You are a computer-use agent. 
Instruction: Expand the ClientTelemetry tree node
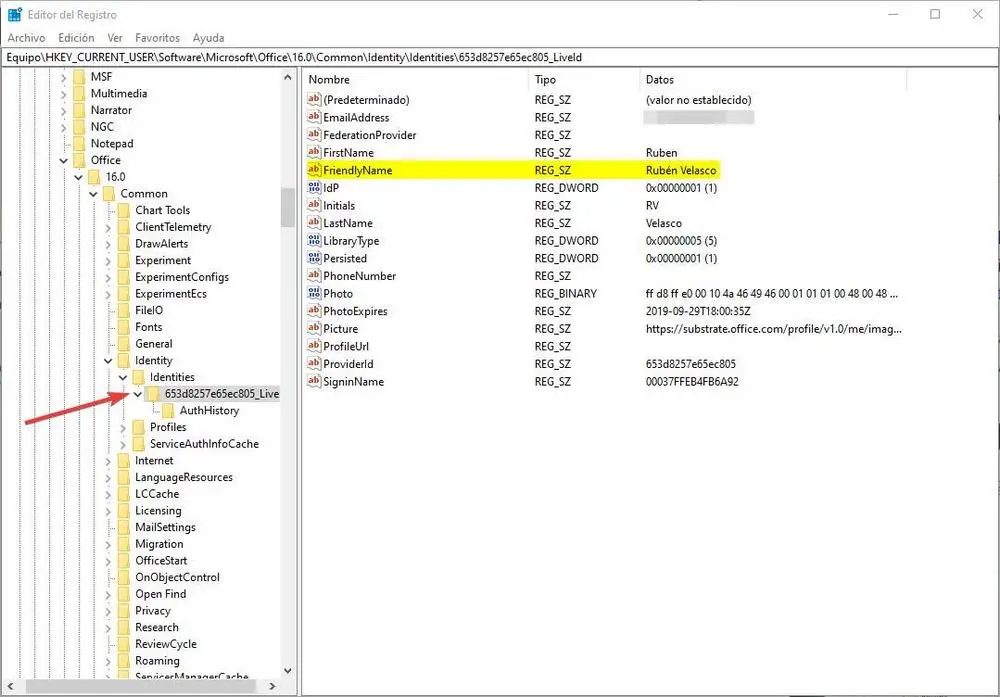[108, 228]
